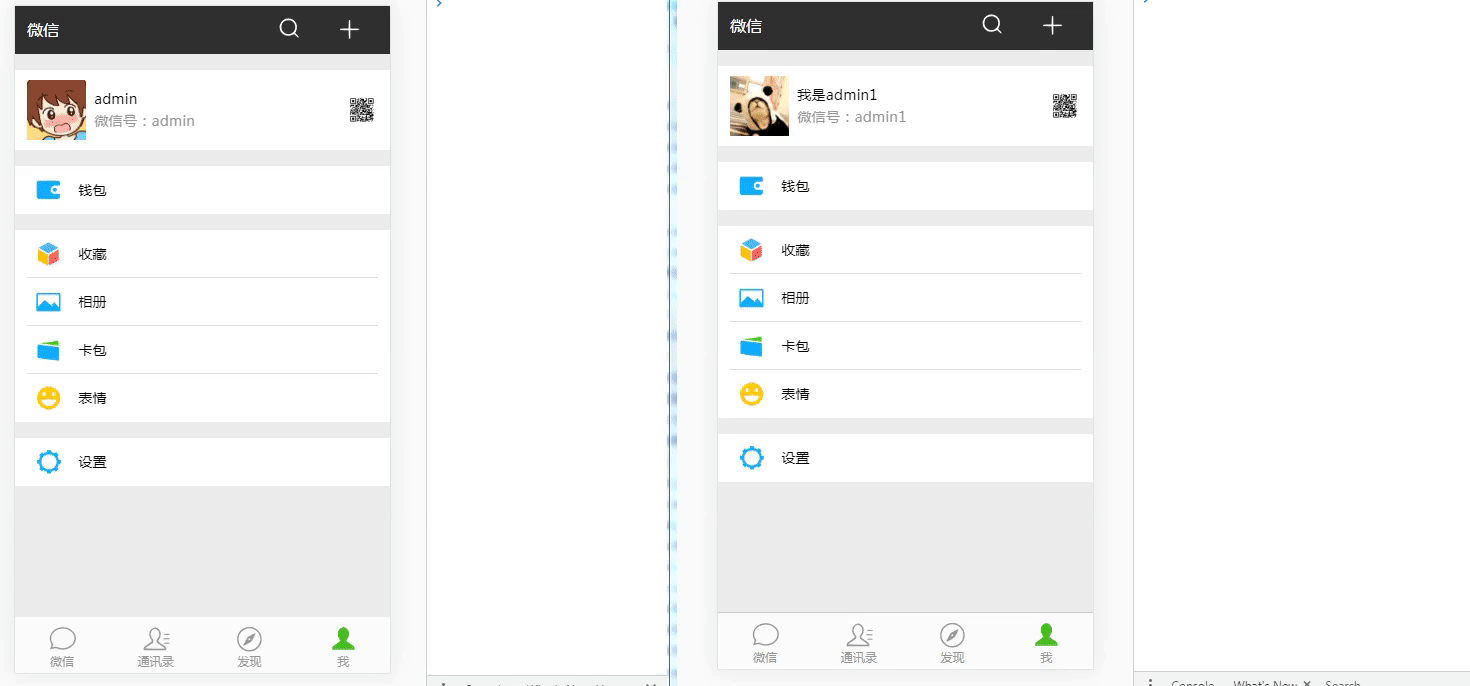Click the nickname text '我是admin1'

(x=837, y=95)
